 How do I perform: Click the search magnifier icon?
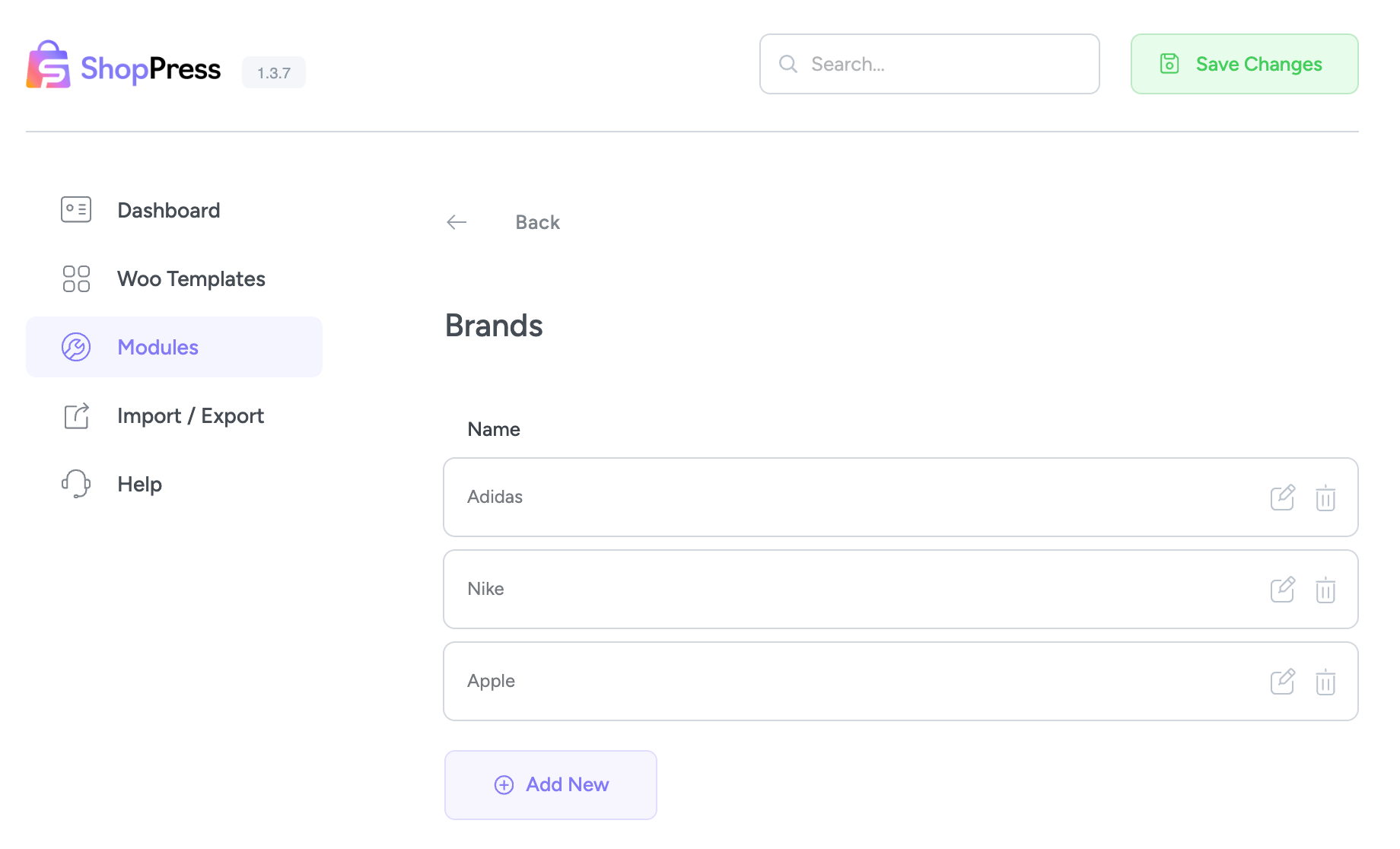(x=787, y=64)
